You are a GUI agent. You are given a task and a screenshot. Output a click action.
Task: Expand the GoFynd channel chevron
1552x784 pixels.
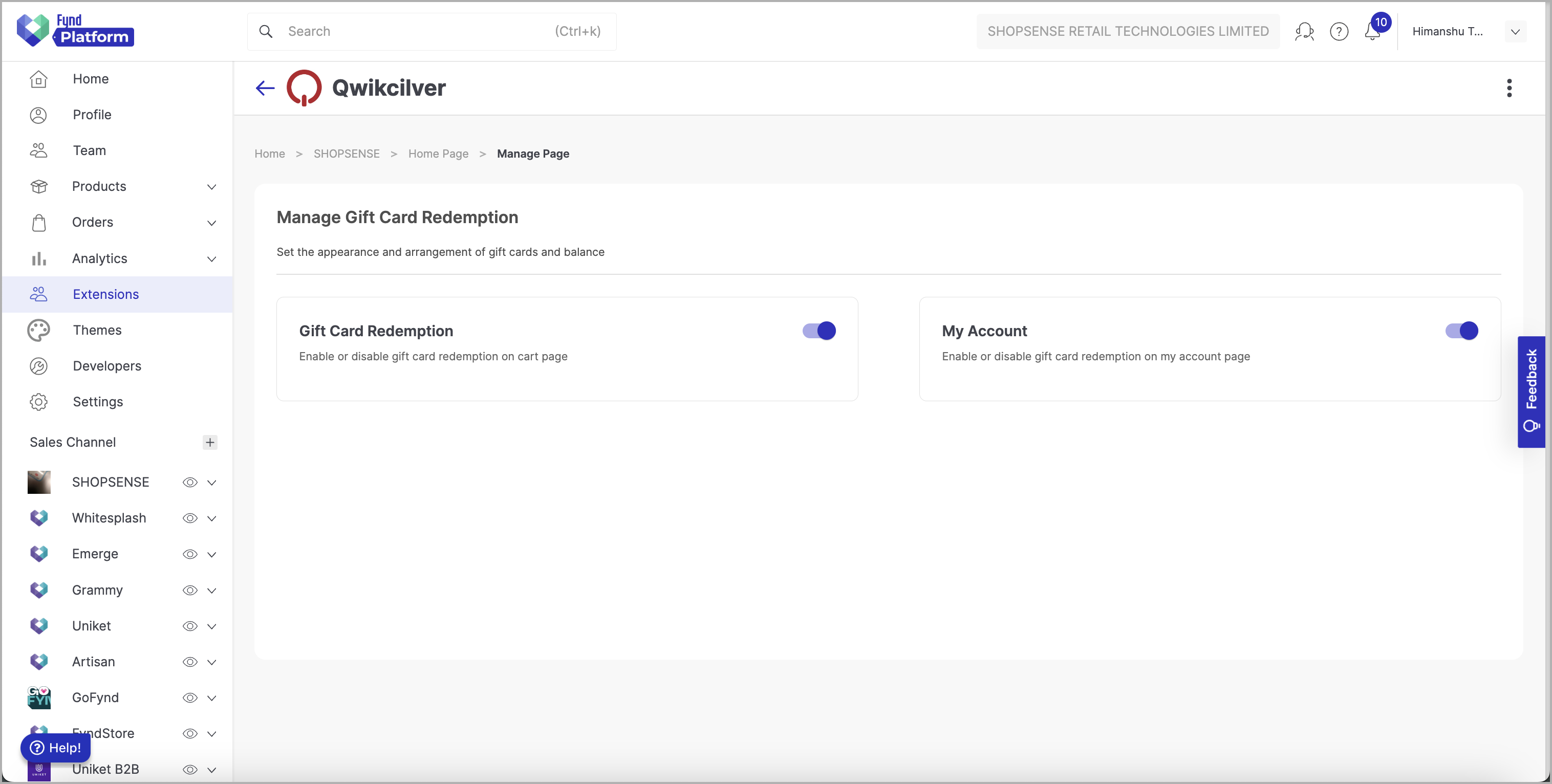[211, 698]
